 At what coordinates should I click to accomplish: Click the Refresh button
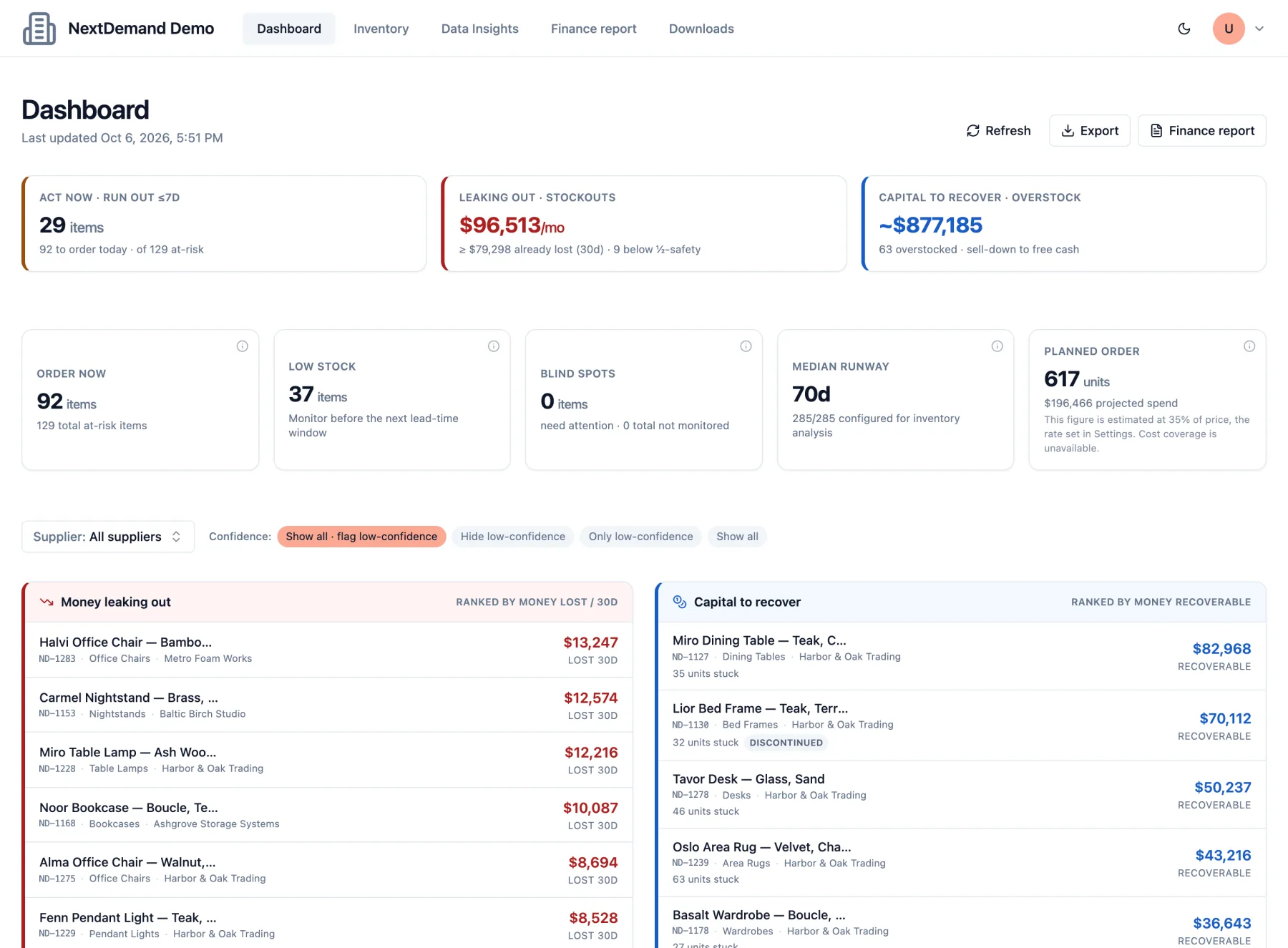[999, 131]
